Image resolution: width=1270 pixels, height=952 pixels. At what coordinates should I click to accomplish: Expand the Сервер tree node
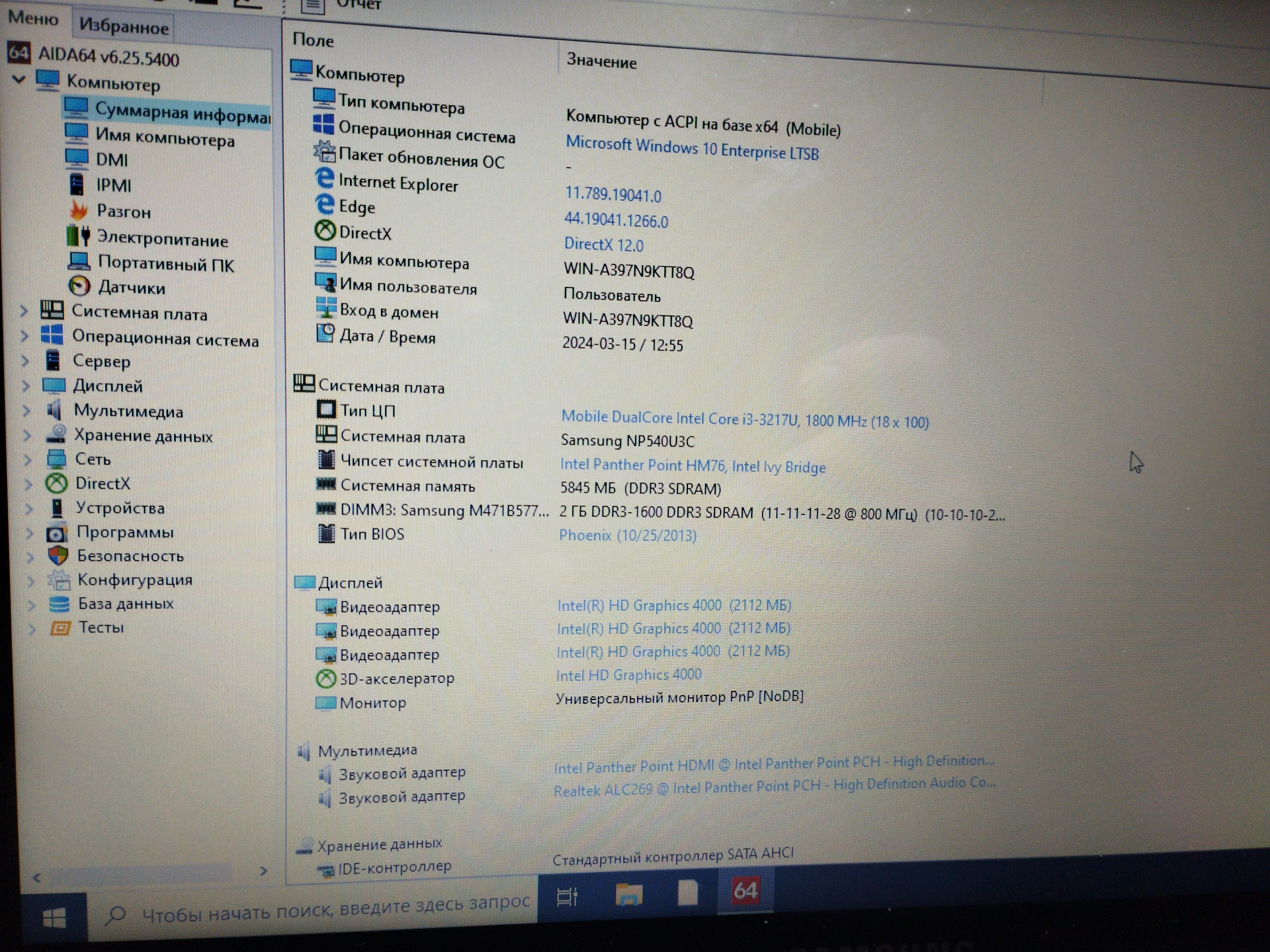click(x=26, y=361)
